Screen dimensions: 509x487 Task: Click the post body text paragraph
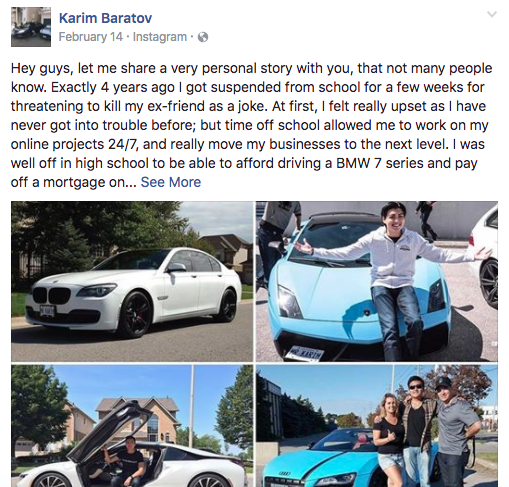coord(251,125)
